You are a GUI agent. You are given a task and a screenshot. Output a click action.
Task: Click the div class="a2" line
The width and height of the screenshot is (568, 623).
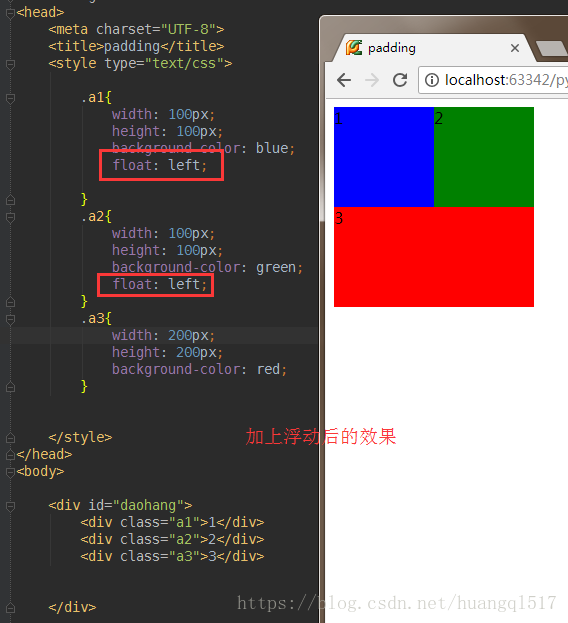172,540
